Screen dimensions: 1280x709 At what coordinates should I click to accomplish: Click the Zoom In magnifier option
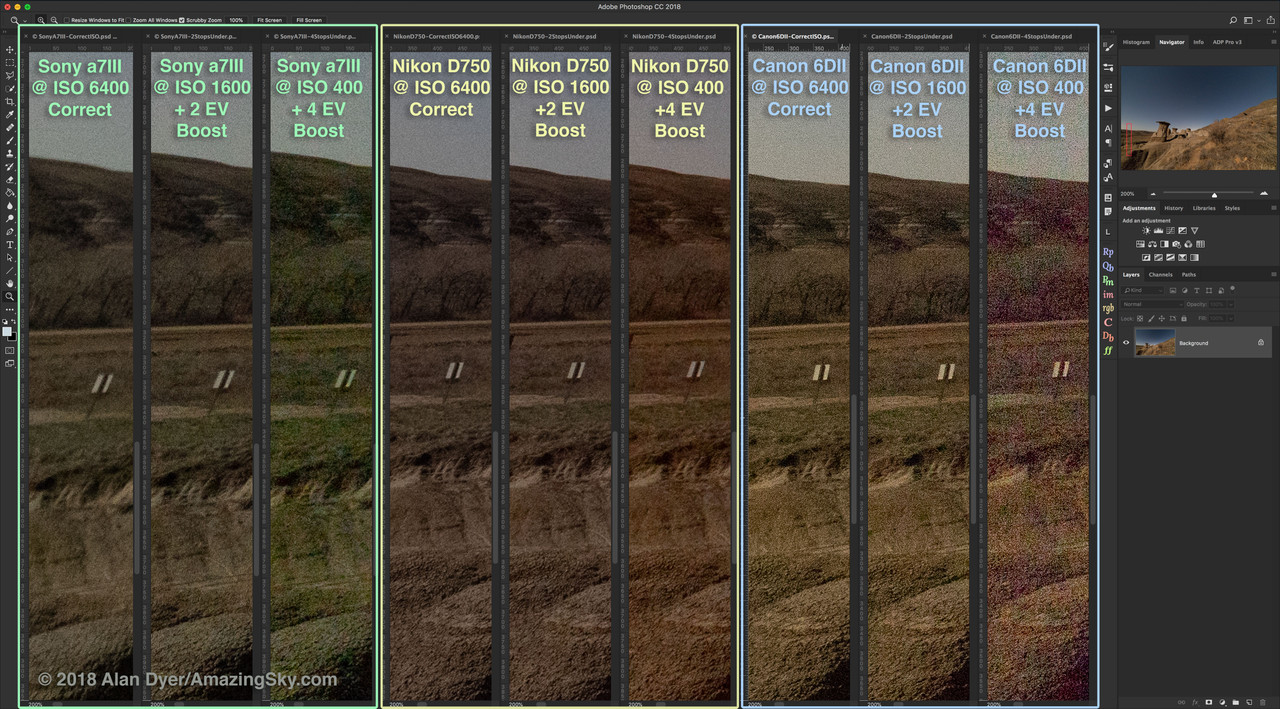(x=41, y=20)
